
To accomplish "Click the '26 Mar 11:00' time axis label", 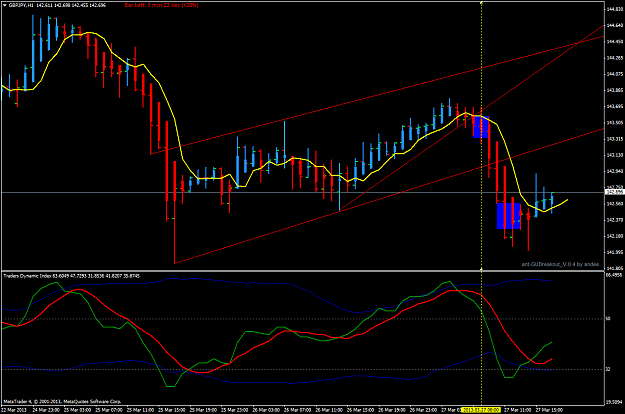I will pos(329,410).
